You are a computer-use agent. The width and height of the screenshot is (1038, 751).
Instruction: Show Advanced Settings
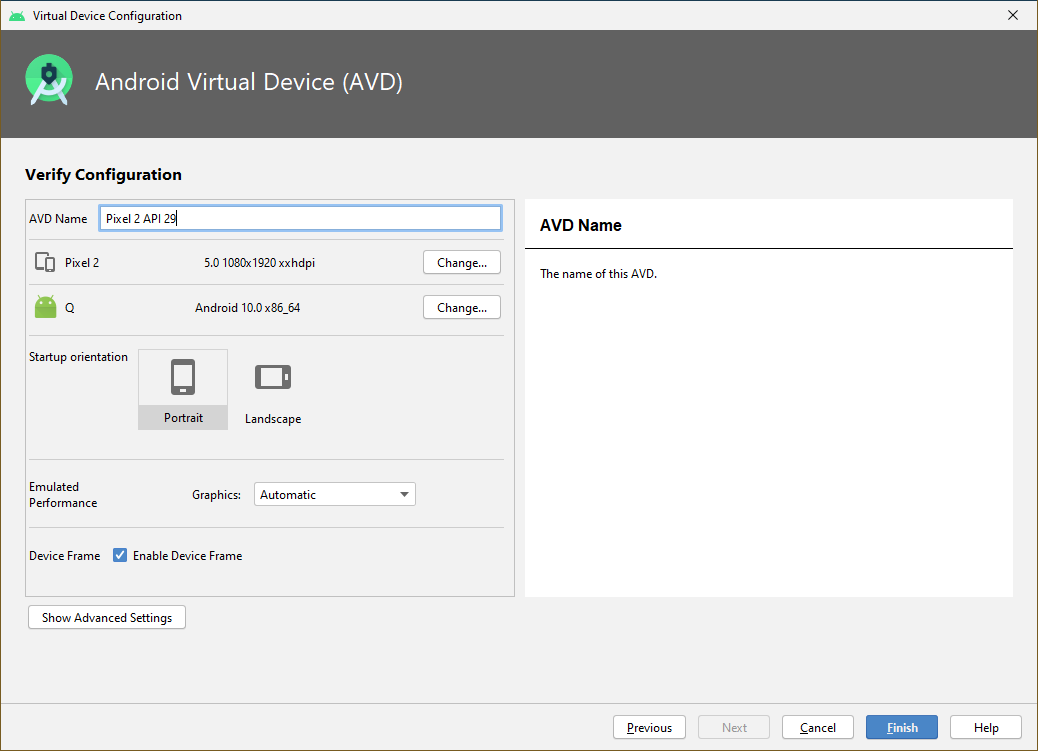tap(107, 617)
